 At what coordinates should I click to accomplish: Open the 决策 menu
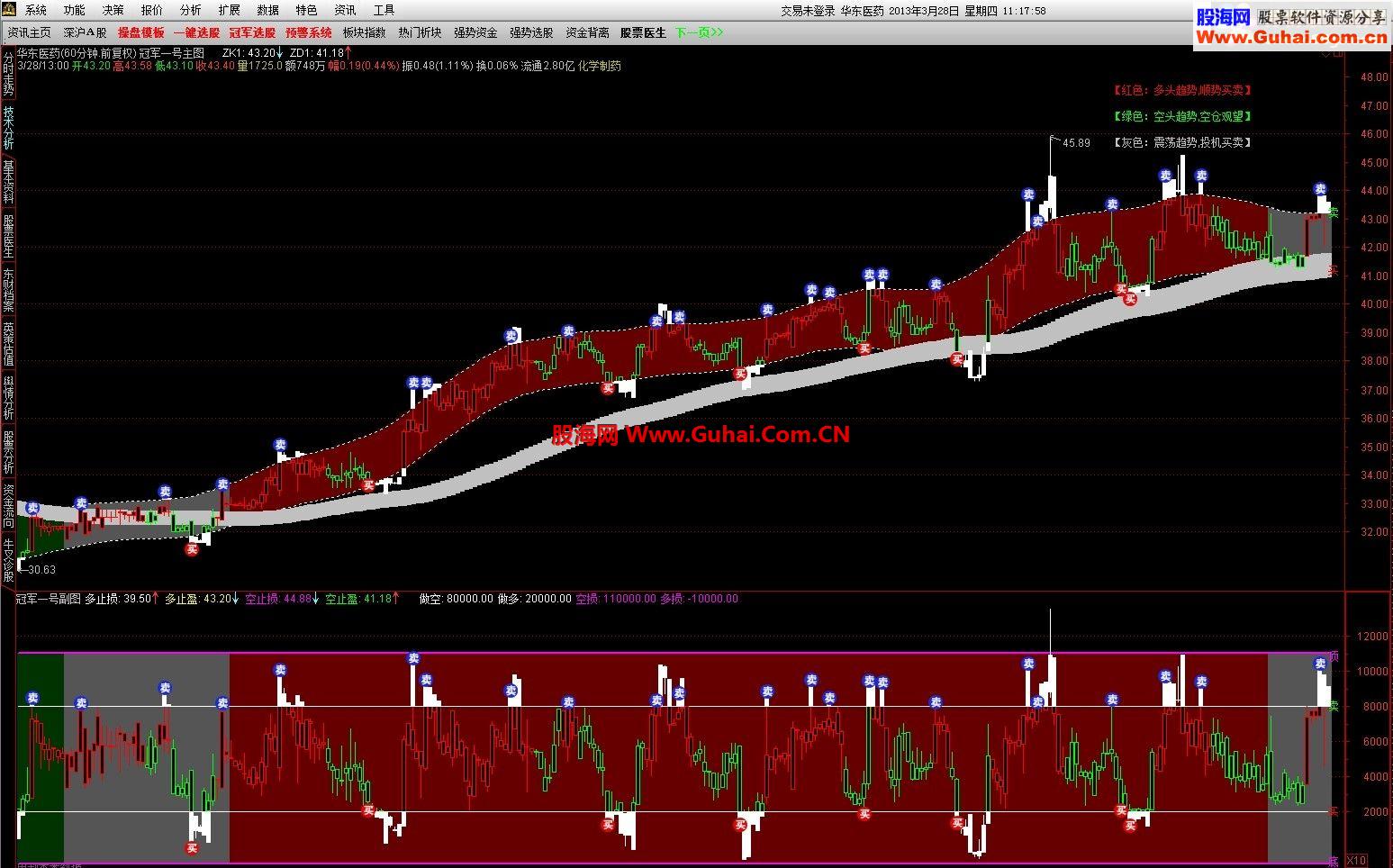click(x=113, y=10)
